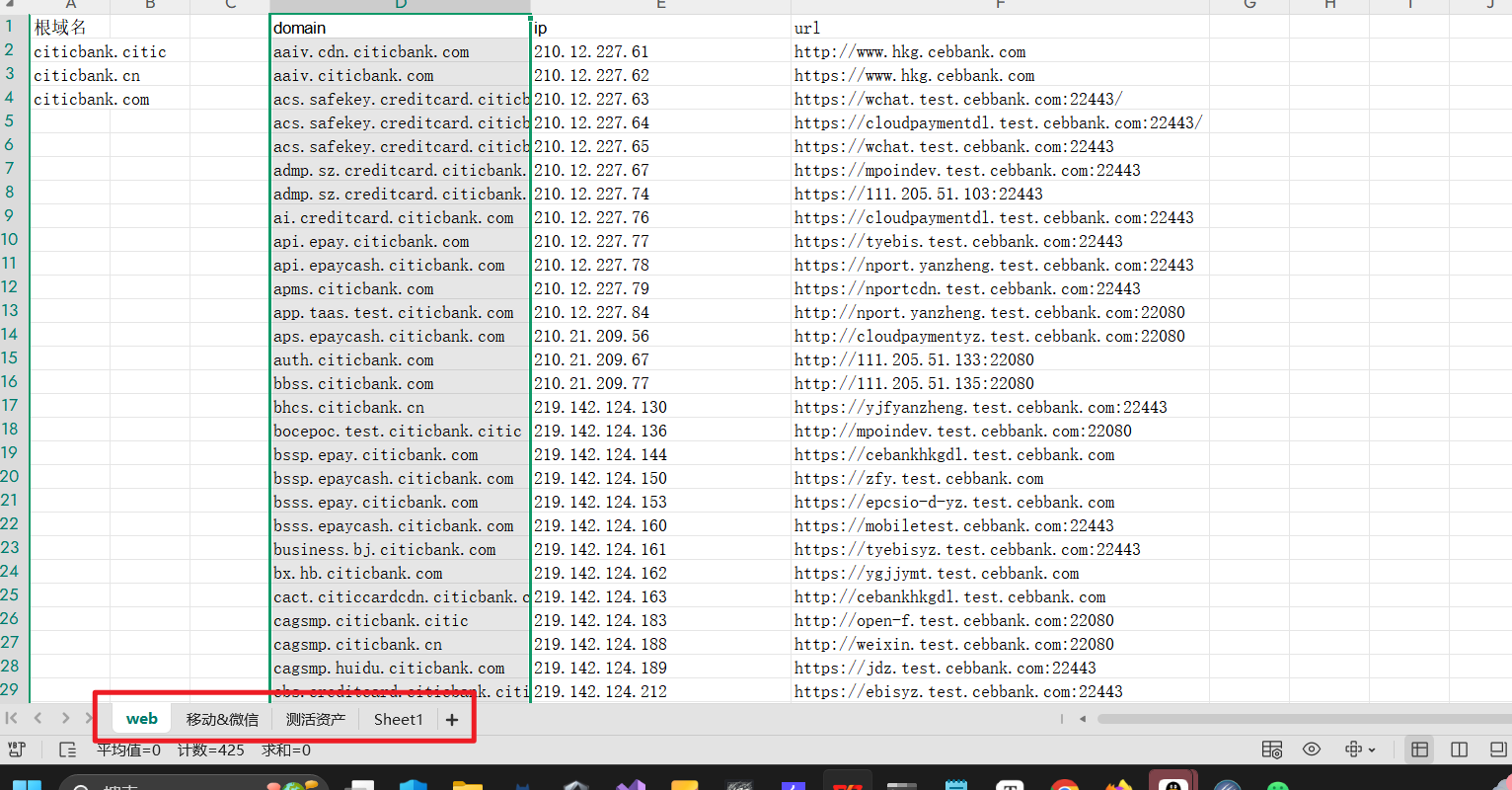Screen dimensions: 1512x790
Task: Toggle eye protection mode icon
Action: (1312, 750)
